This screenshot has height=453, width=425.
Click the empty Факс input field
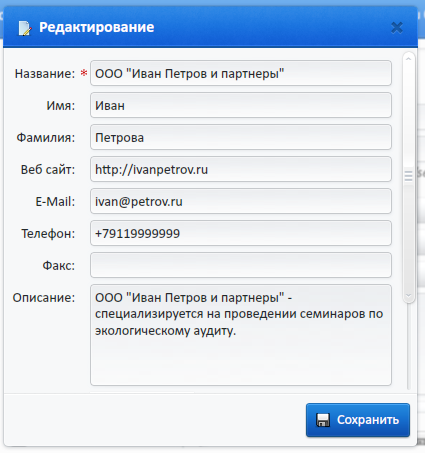pos(241,265)
